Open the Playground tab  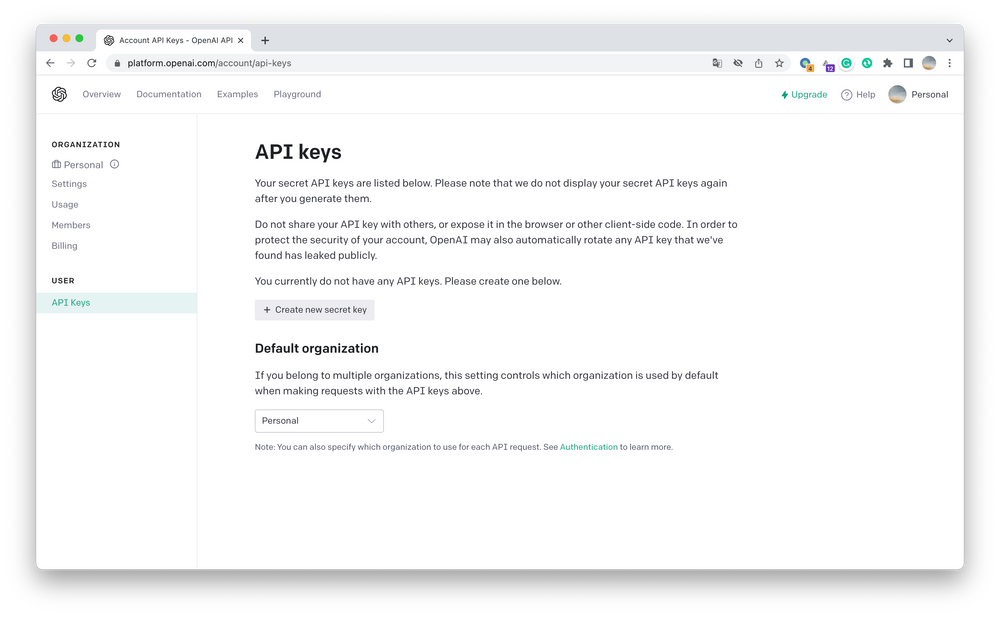pyautogui.click(x=297, y=94)
